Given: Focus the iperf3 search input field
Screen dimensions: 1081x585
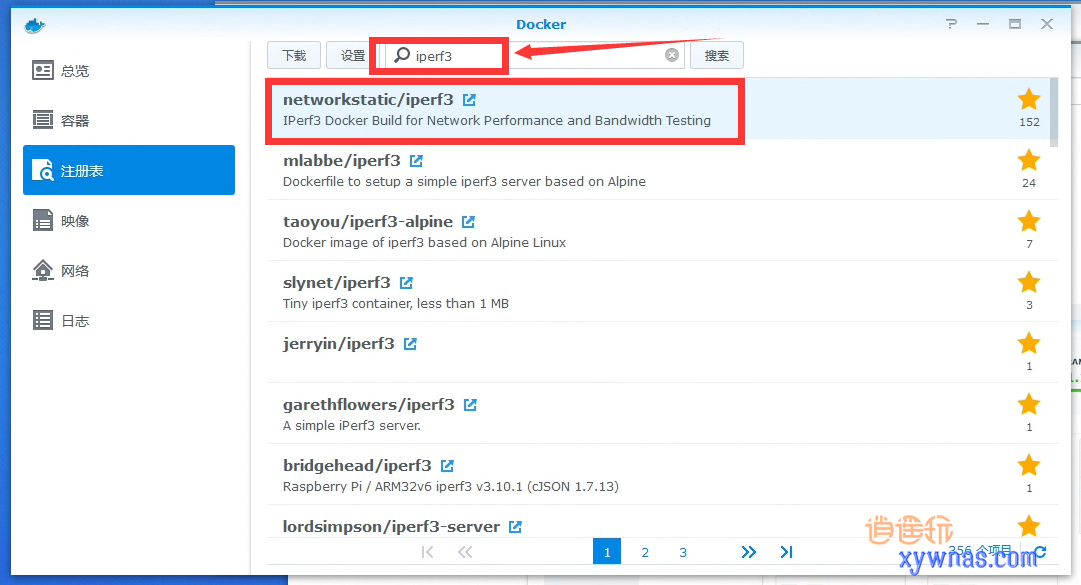Looking at the screenshot, I should point(534,55).
